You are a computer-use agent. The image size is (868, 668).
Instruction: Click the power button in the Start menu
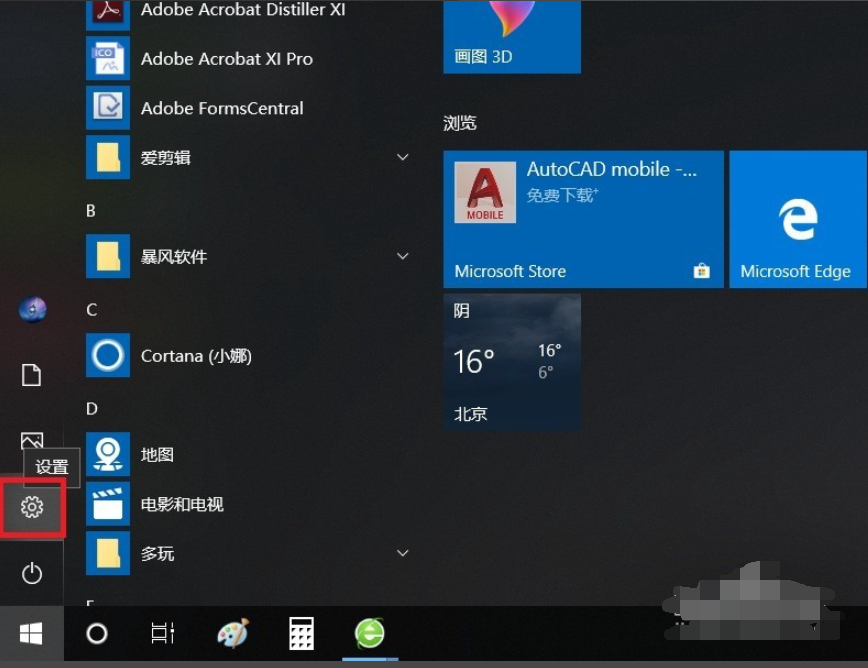pos(32,574)
